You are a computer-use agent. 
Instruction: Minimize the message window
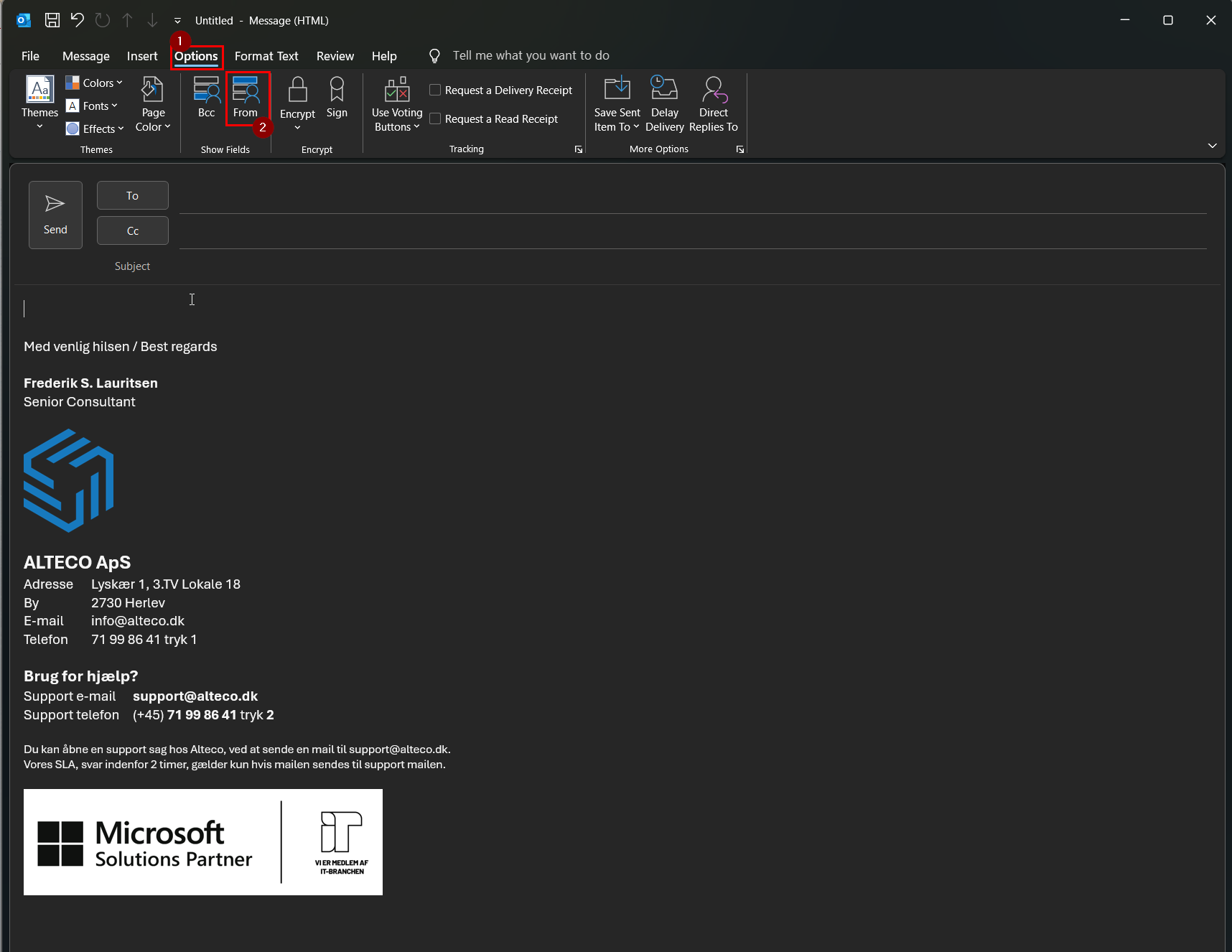pyautogui.click(x=1125, y=20)
